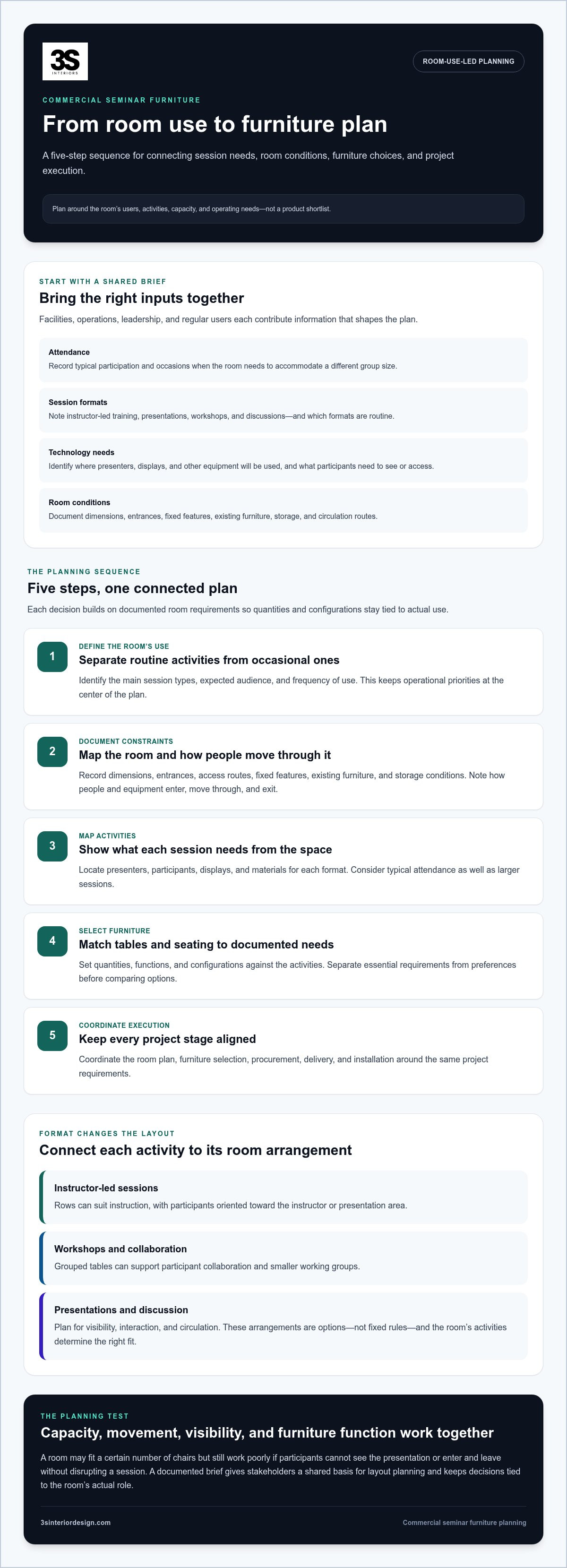Select the step 4 number badge
This screenshot has height=1568, width=567.
pos(52,940)
